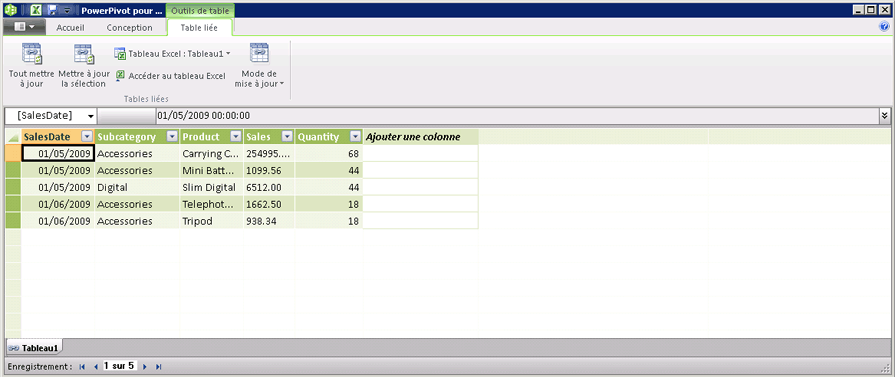
Task: Open the PowerPivot file menu button
Action: click(x=24, y=27)
